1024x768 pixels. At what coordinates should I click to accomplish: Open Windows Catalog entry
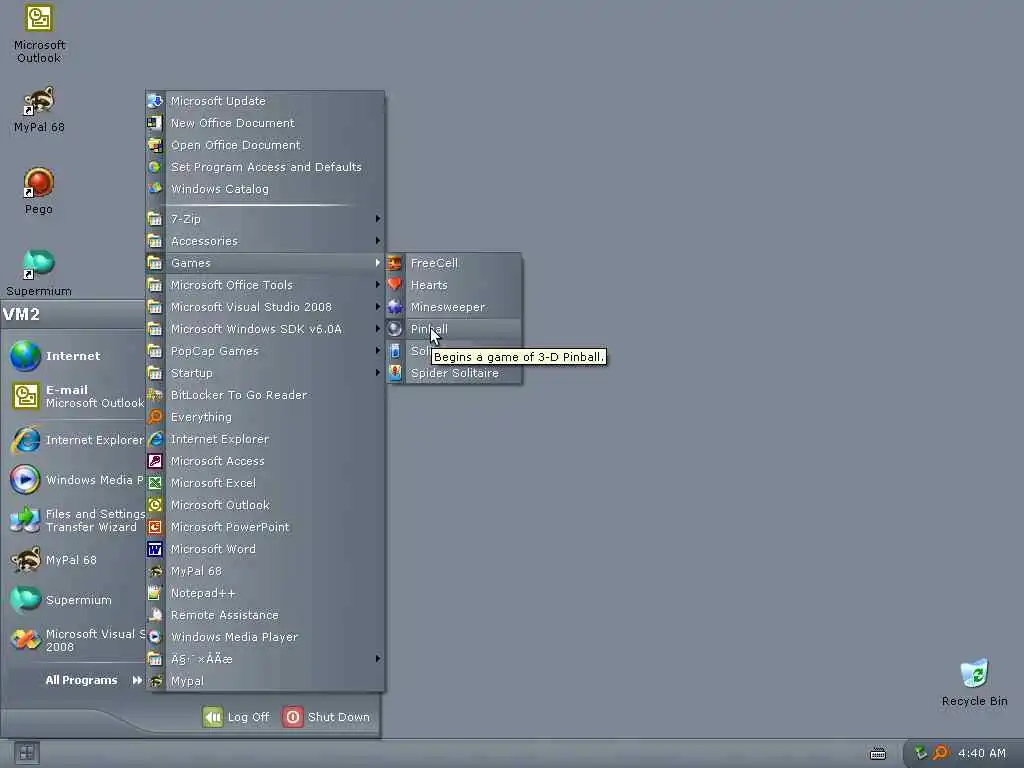point(265,189)
